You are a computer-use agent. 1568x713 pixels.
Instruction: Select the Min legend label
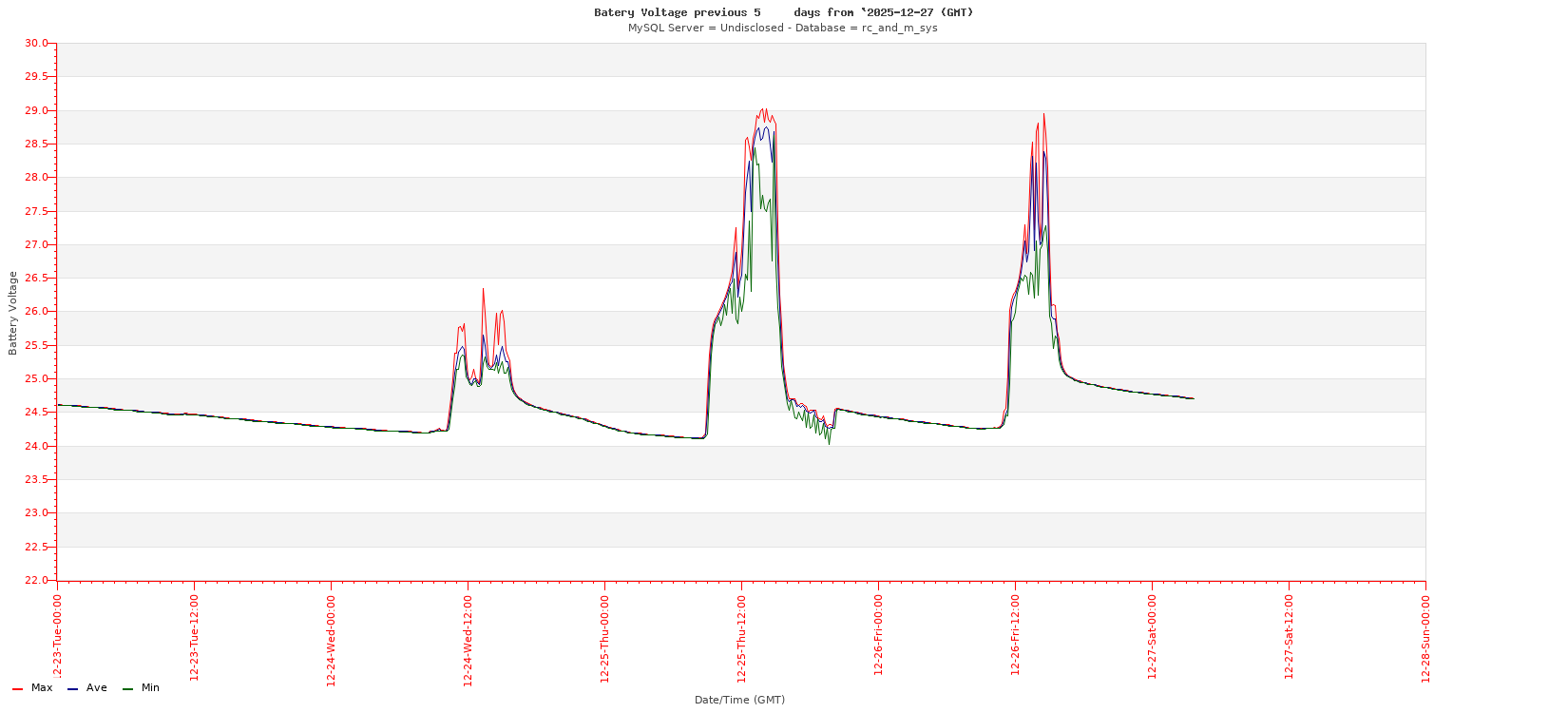(150, 687)
